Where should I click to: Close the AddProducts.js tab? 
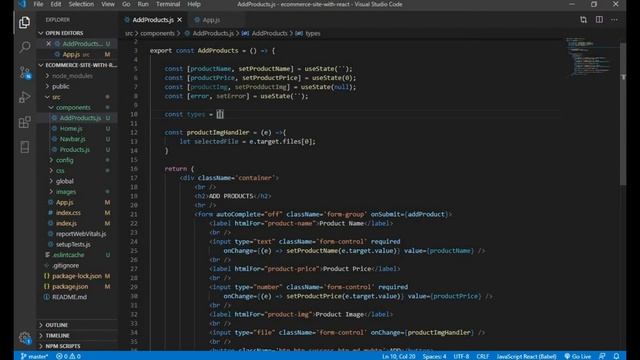[x=180, y=20]
